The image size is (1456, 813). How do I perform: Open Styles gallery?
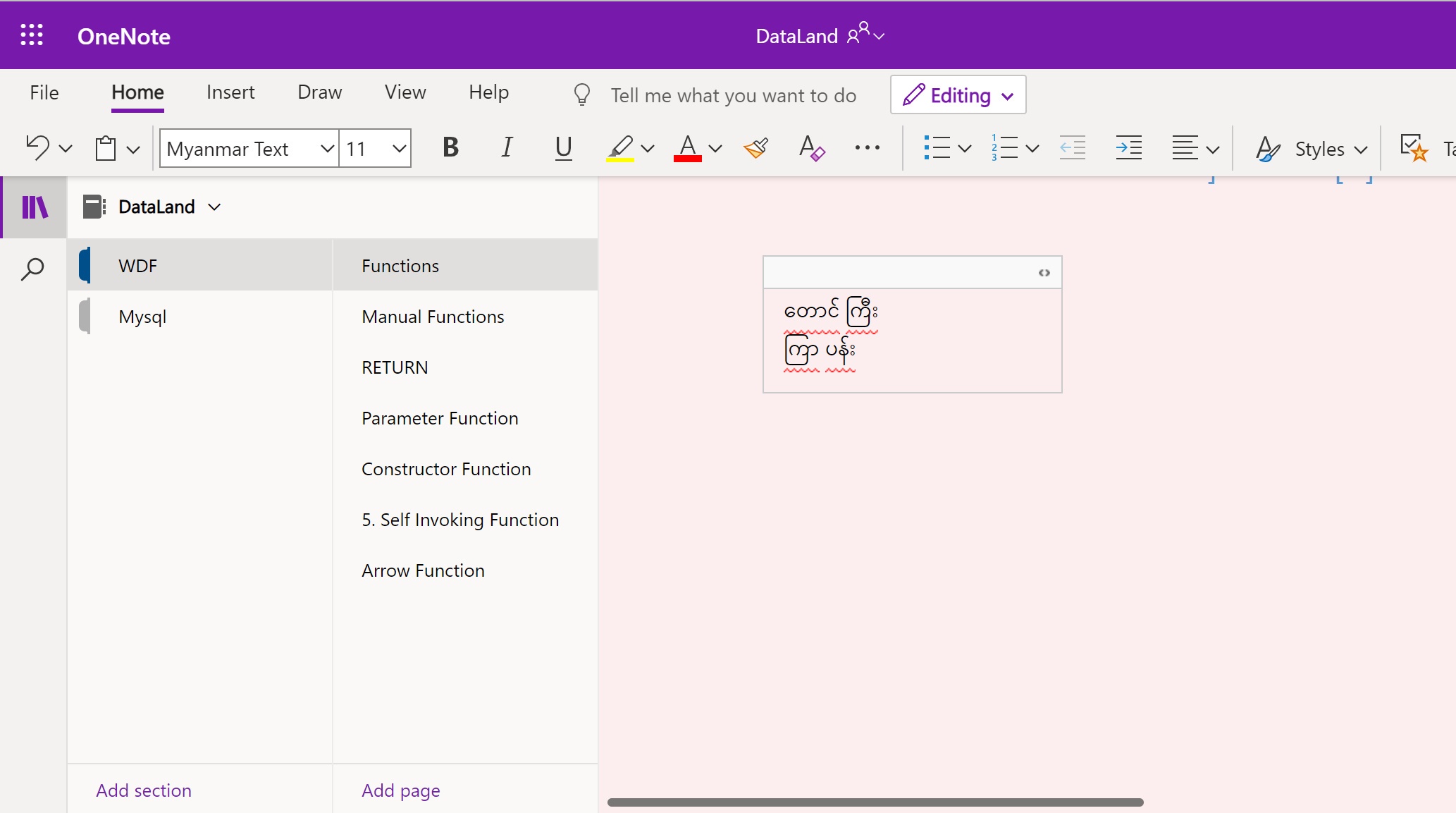coord(1312,149)
